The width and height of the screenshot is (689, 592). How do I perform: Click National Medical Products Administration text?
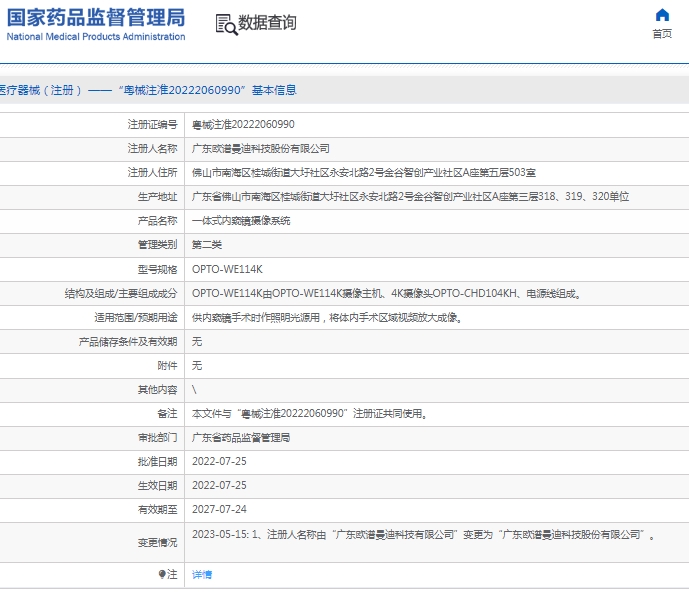96,36
